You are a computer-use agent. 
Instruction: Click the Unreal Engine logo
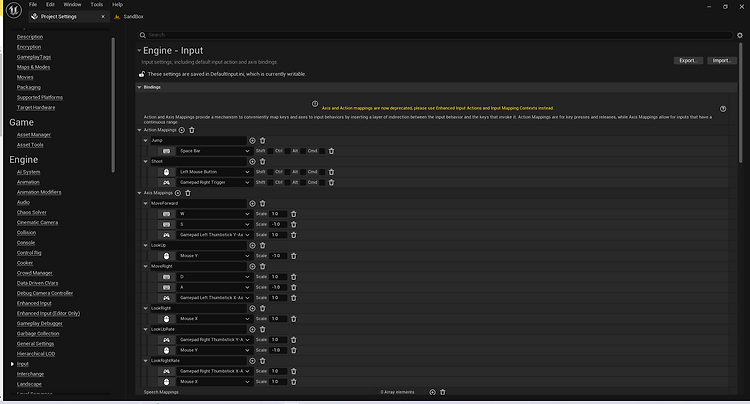(14, 10)
